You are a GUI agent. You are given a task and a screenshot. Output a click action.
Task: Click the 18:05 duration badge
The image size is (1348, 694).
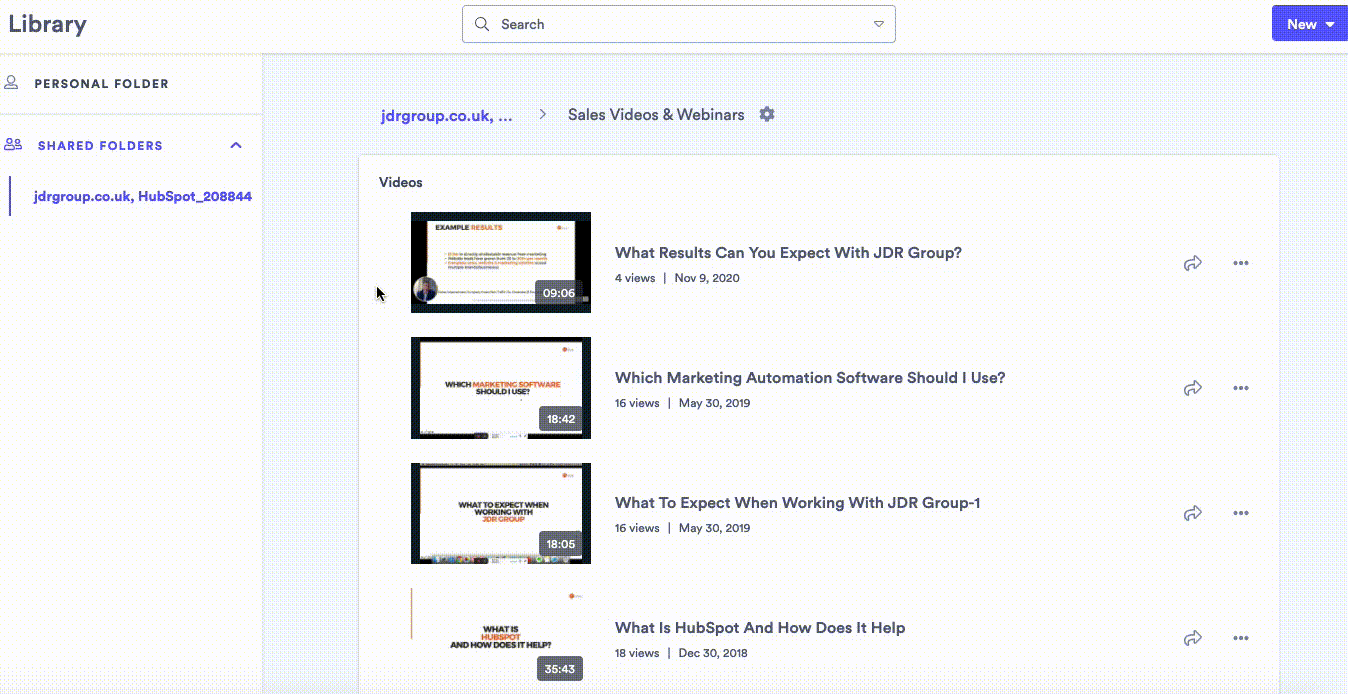[561, 544]
